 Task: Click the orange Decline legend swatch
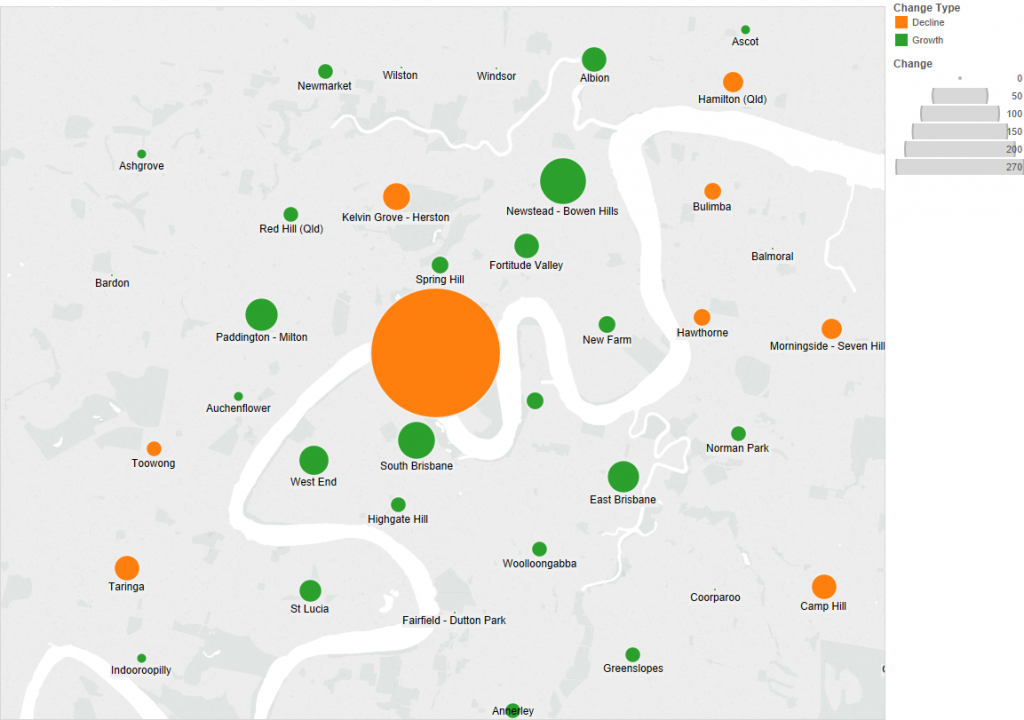[x=901, y=22]
